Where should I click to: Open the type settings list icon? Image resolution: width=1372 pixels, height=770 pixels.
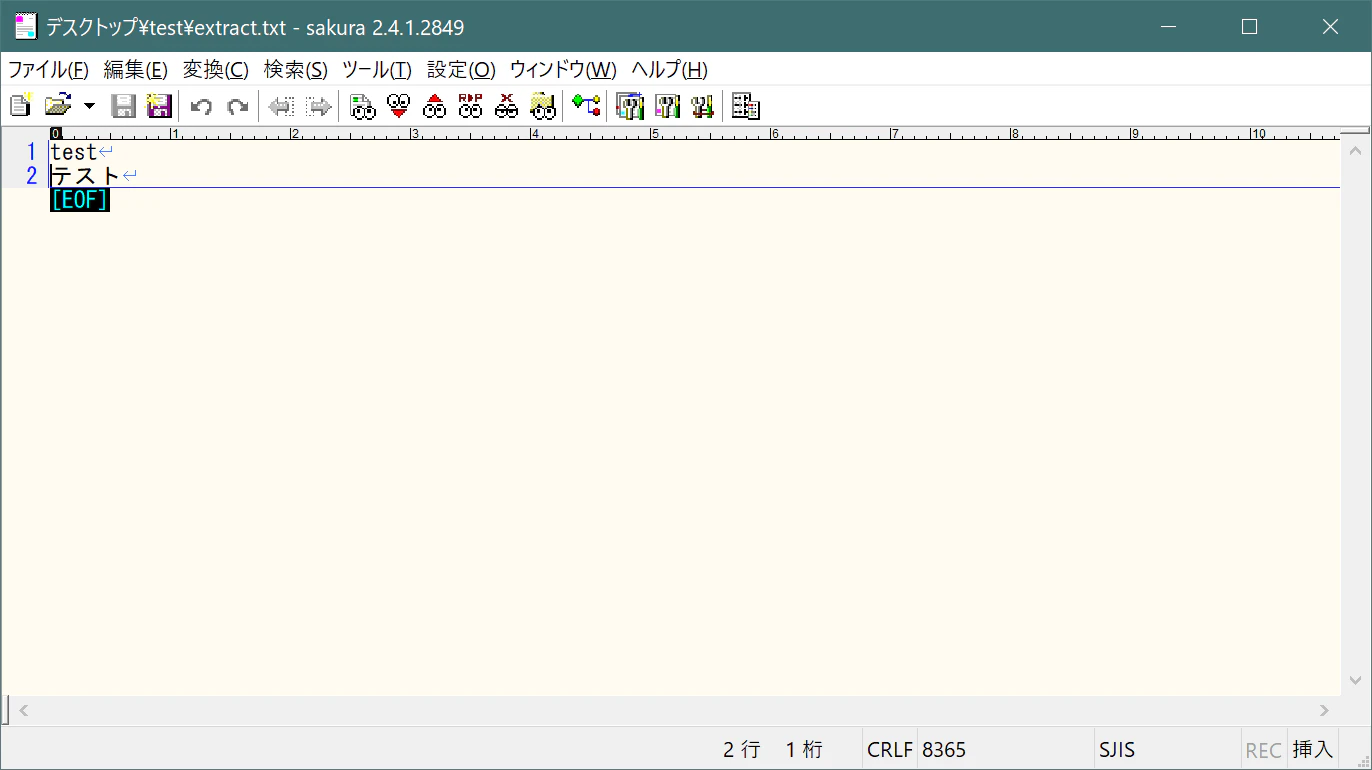(x=630, y=106)
